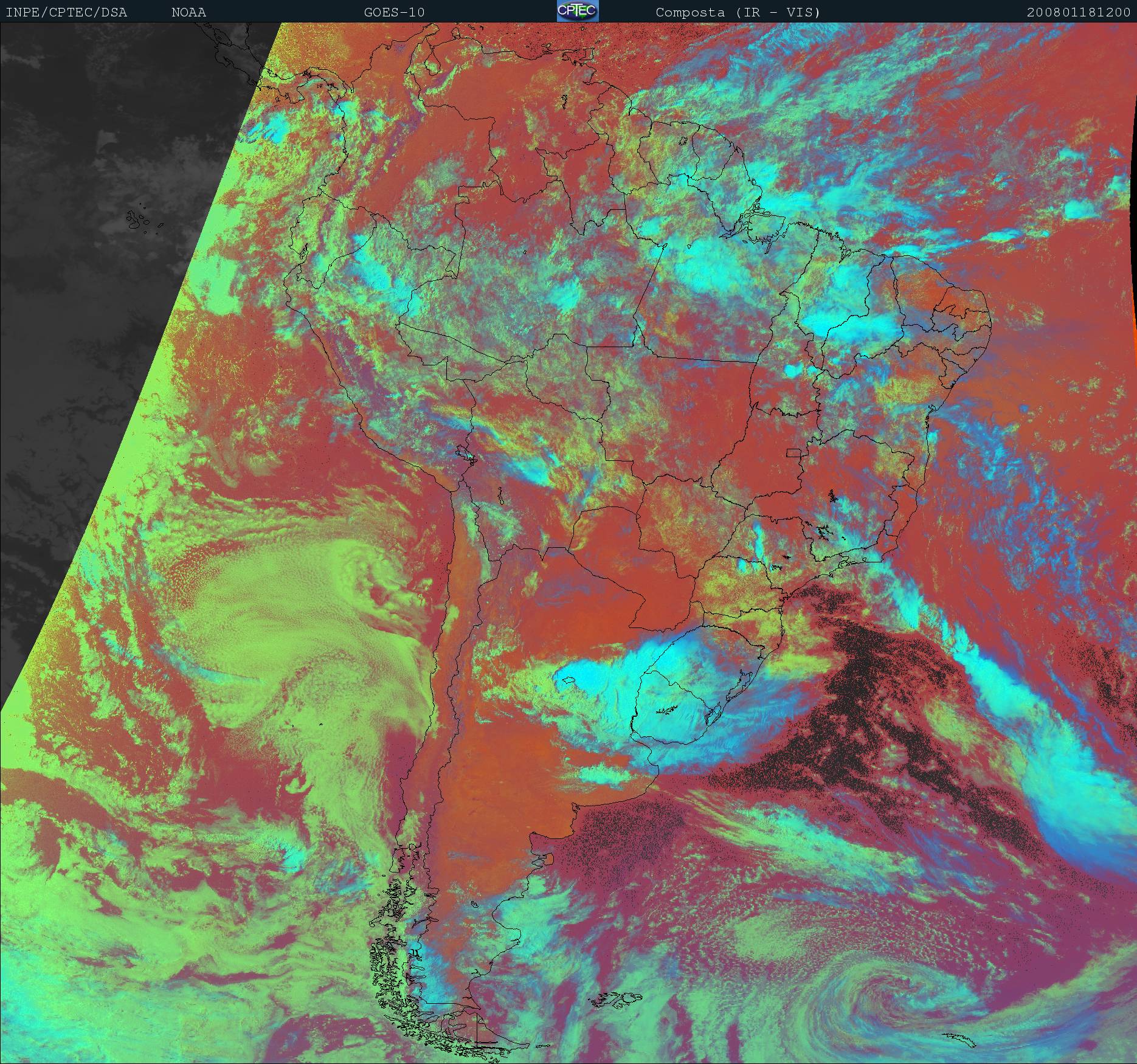
Task: Click the CPTEC logo in header
Action: tap(577, 11)
